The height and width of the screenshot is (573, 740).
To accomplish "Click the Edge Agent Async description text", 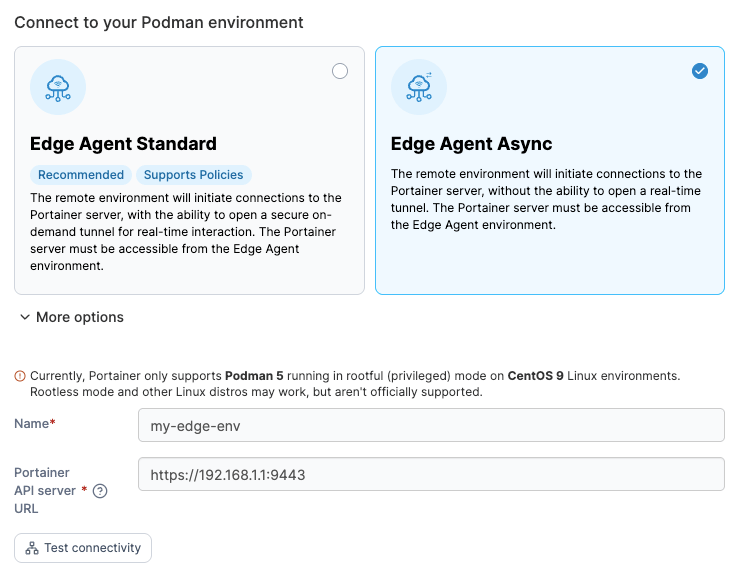I will tap(547, 199).
